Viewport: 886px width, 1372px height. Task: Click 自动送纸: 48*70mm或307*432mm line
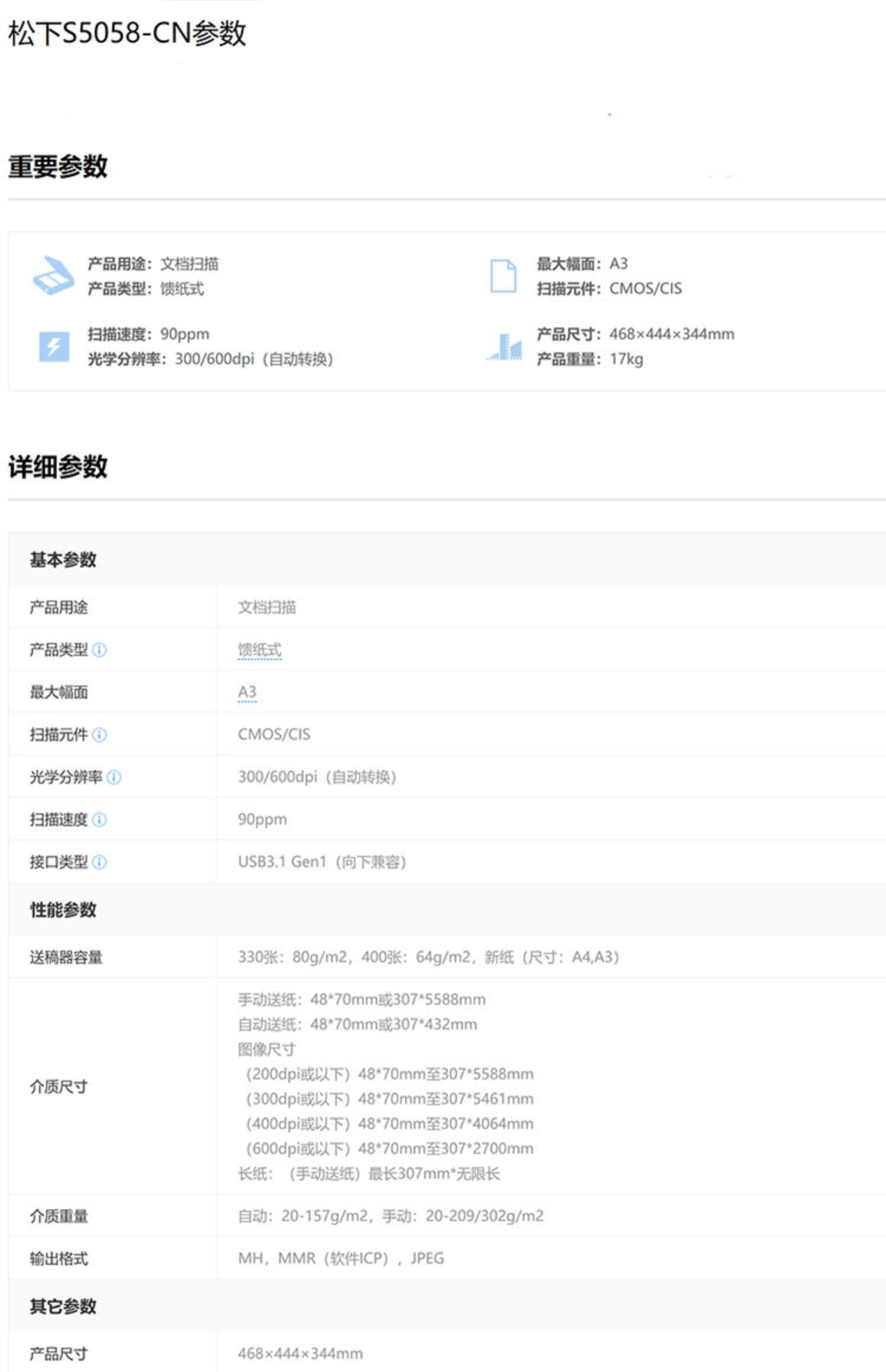tap(357, 1024)
